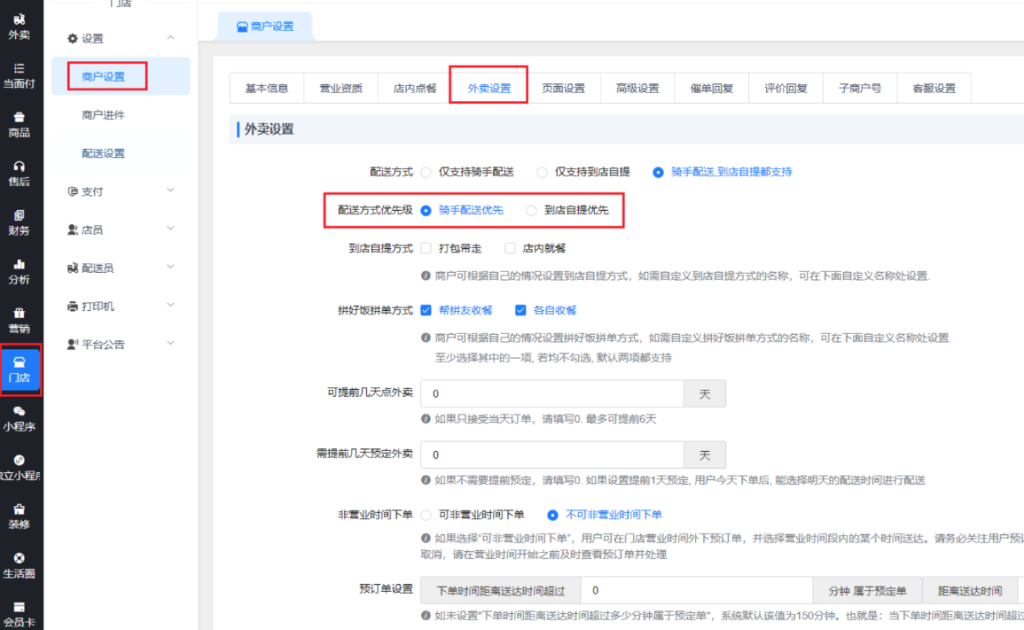Choose 到店自提优先 priority radio button
The image size is (1024, 630).
click(x=532, y=210)
